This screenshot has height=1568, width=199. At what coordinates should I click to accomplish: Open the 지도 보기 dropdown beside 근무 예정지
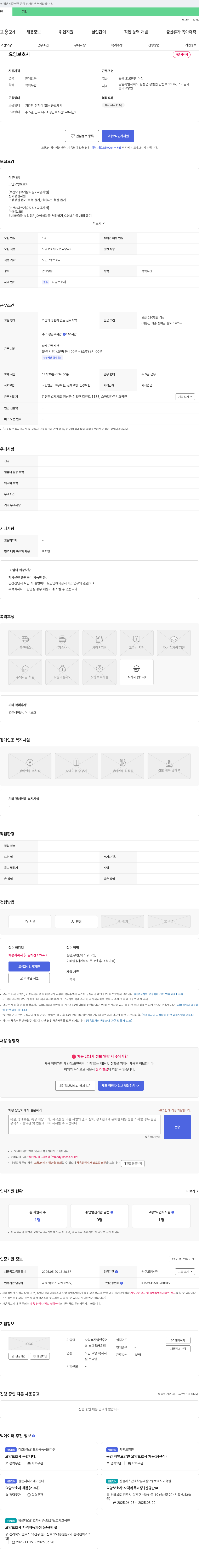click(185, 396)
